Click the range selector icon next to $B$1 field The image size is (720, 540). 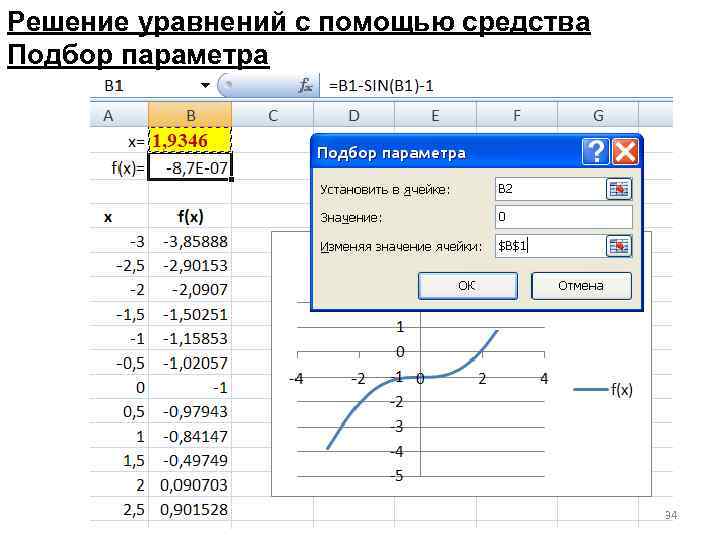click(x=619, y=246)
